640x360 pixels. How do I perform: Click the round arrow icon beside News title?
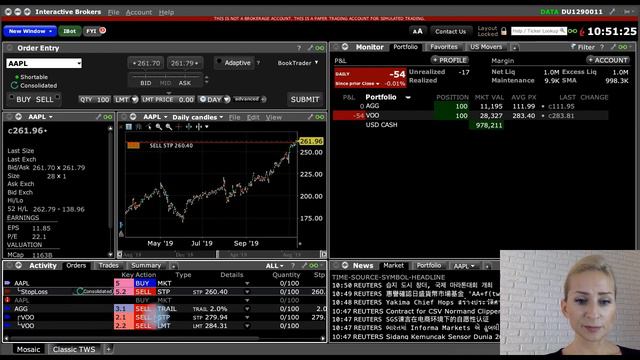[345, 265]
